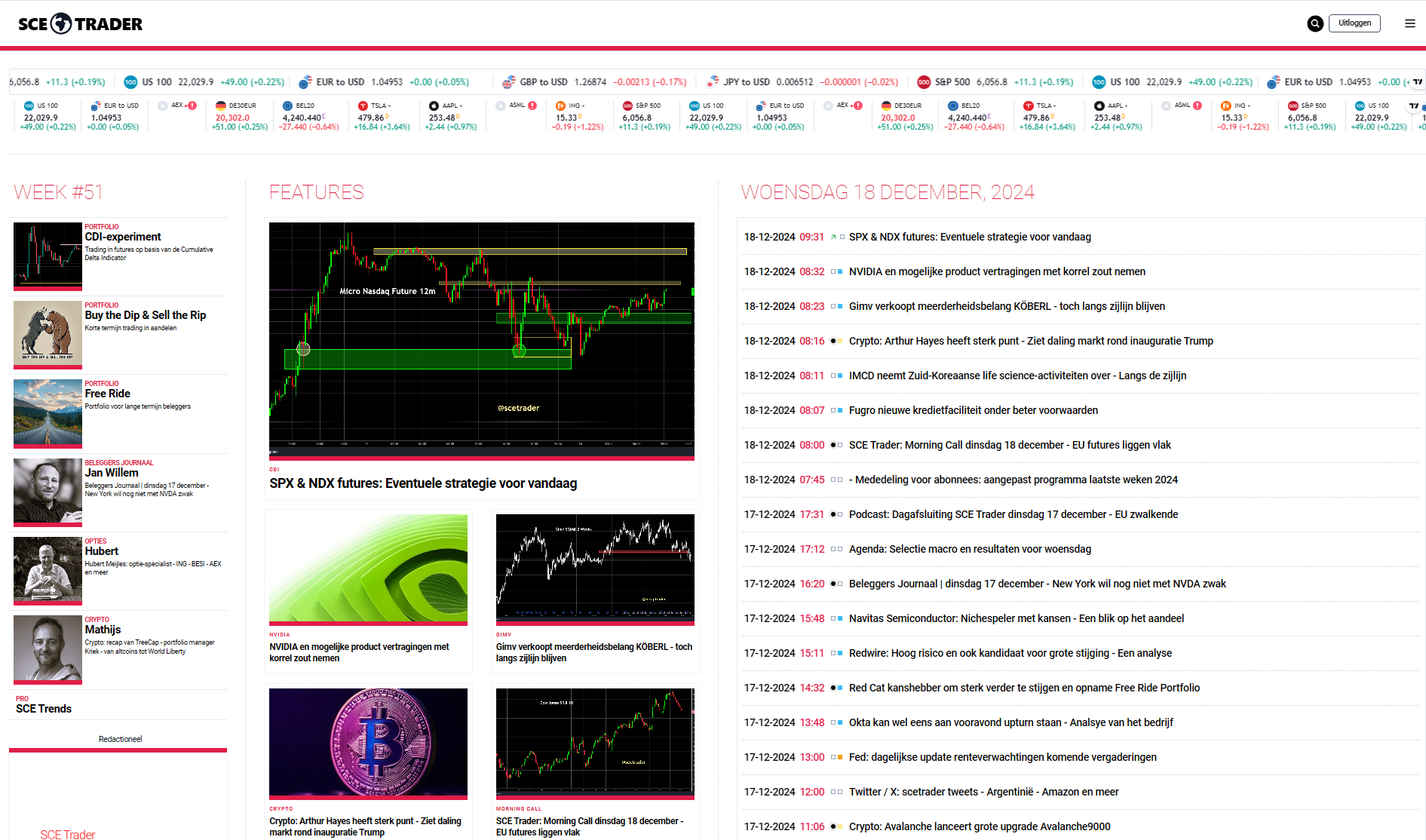Open the Jan Willem title link
The height and width of the screenshot is (840, 1426).
(x=112, y=473)
